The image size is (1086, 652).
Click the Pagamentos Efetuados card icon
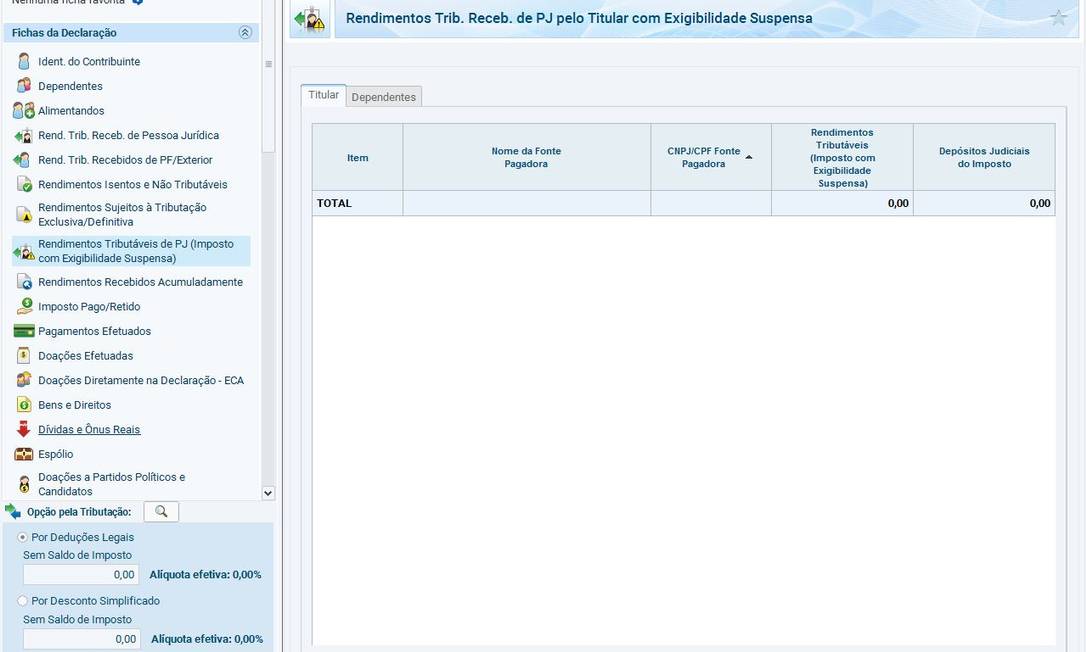coord(24,331)
